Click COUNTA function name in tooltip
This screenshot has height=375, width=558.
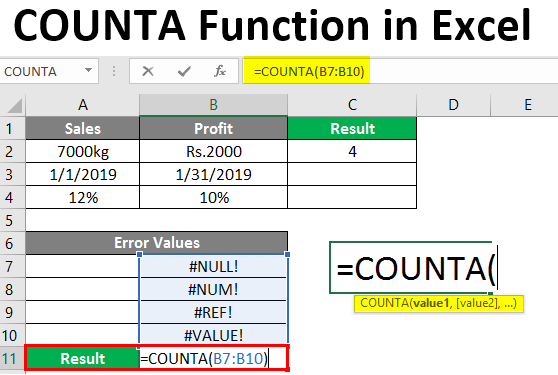pyautogui.click(x=384, y=303)
